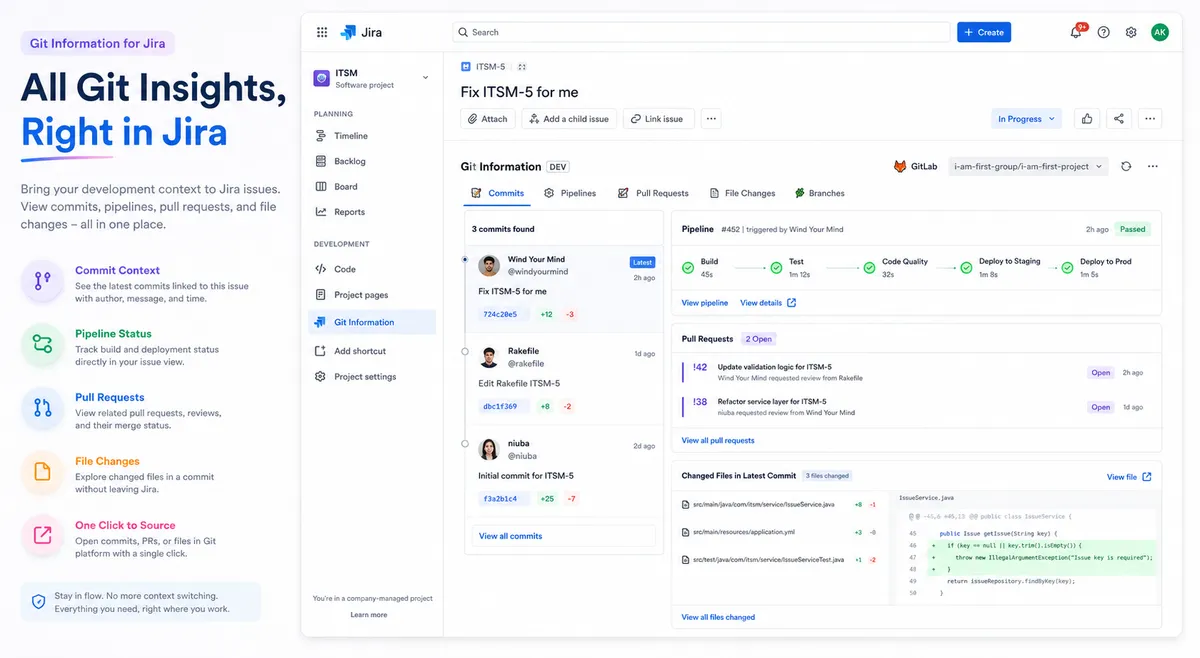Open Project settings in the sidebar
Screen dimensions: 1200x658
pos(372,377)
